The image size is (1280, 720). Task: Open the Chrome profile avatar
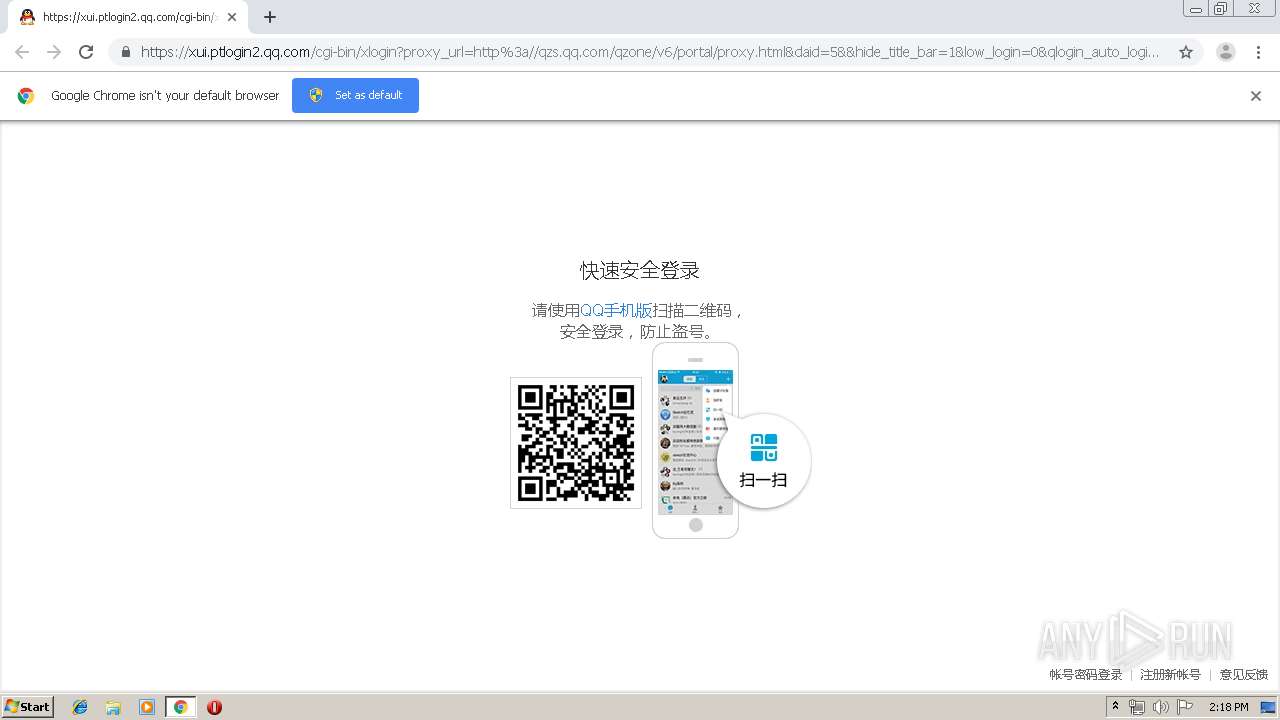click(x=1226, y=52)
